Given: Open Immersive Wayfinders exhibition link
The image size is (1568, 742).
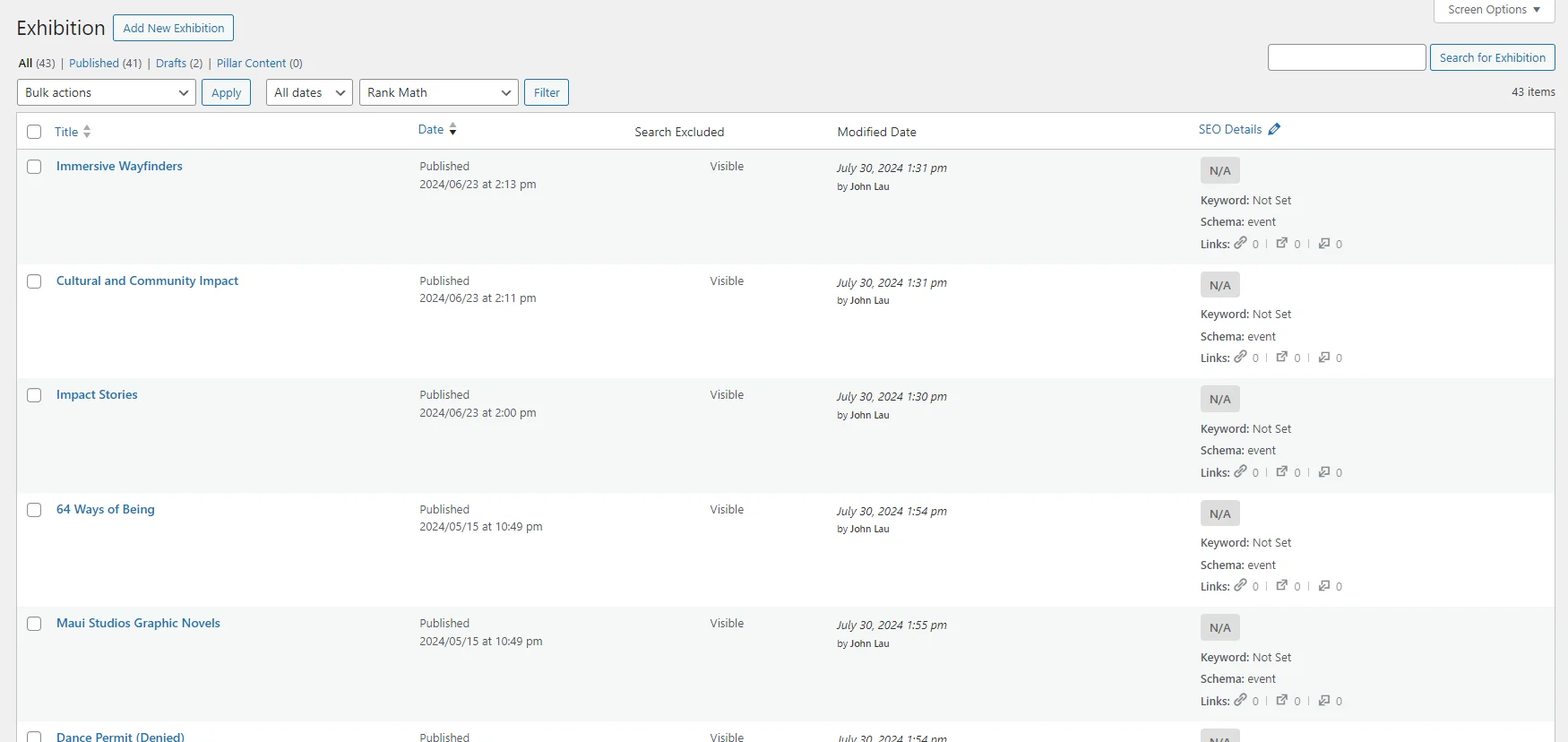Looking at the screenshot, I should point(119,166).
